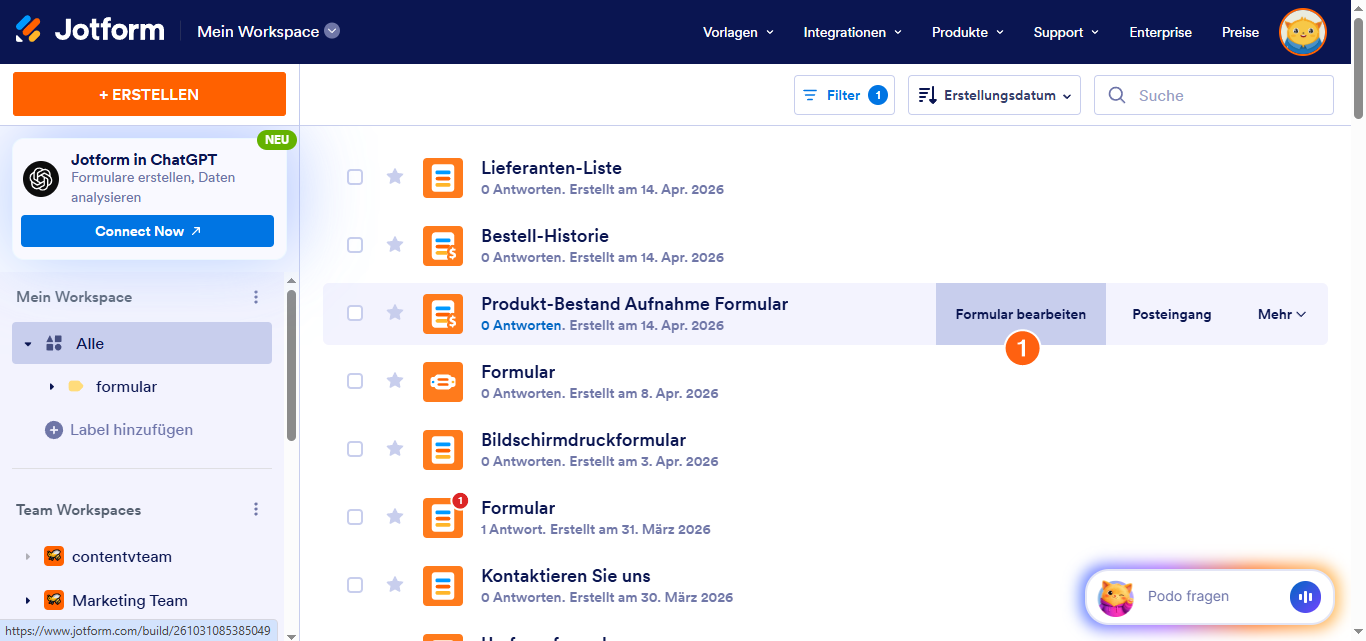Screen dimensions: 1366x641
Task: Open the Mehr dropdown for Produkt-Bestand Aufnahme Formular
Action: pyautogui.click(x=1281, y=313)
